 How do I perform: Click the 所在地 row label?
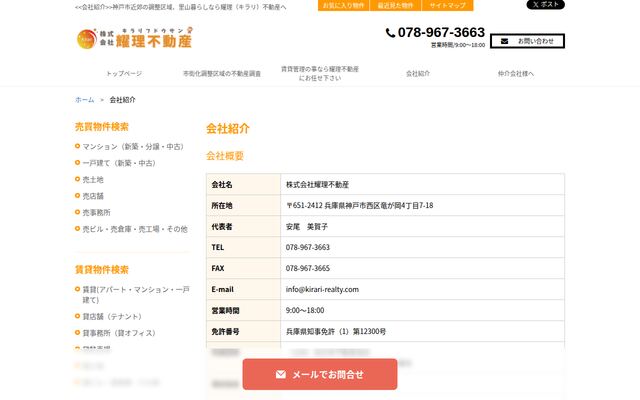222,205
